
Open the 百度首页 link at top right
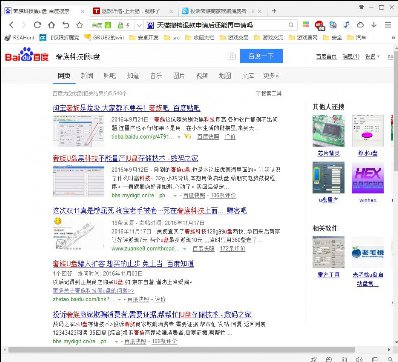click(326, 57)
